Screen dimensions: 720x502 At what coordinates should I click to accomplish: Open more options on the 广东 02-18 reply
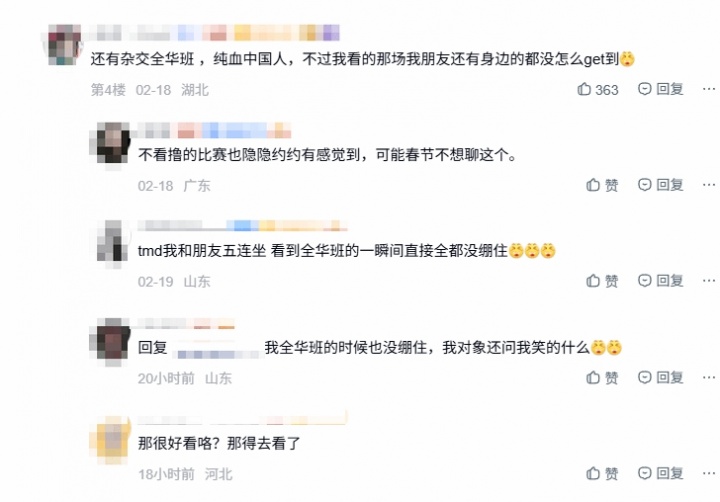point(709,185)
